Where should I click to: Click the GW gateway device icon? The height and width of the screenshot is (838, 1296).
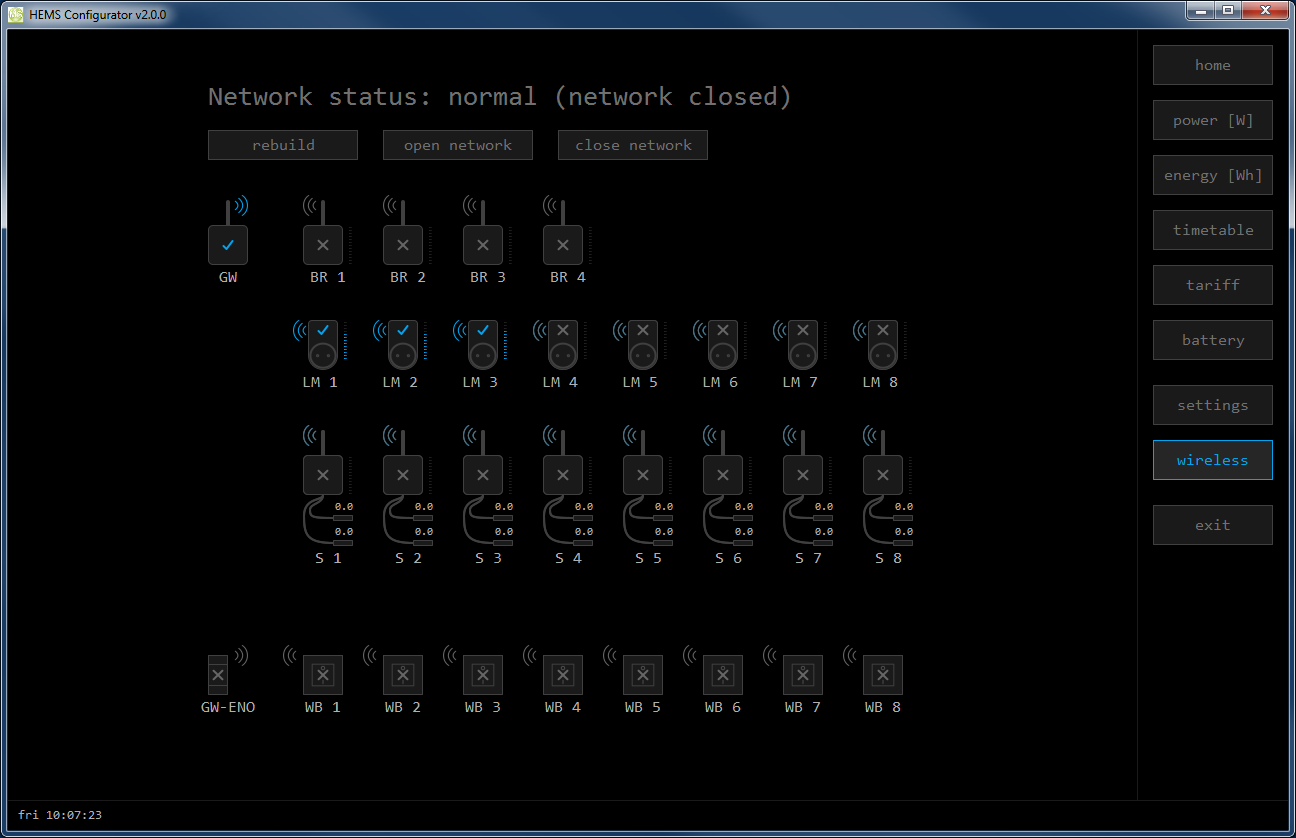(x=228, y=245)
